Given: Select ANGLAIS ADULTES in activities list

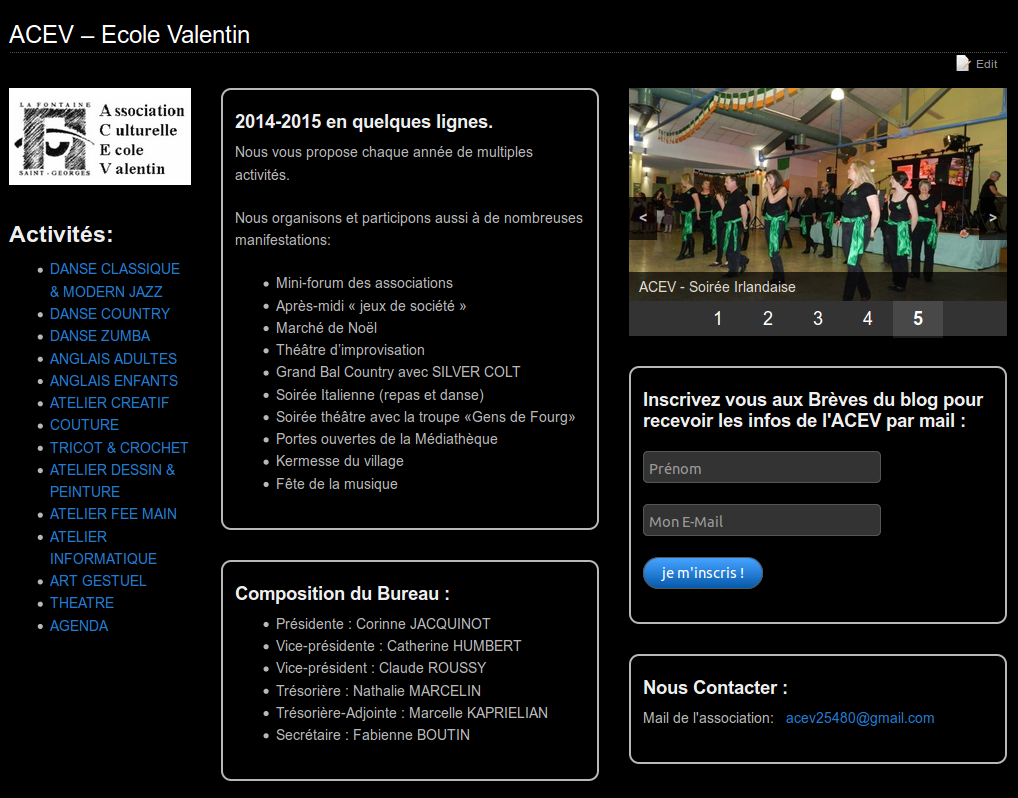Looking at the screenshot, I should tap(113, 359).
